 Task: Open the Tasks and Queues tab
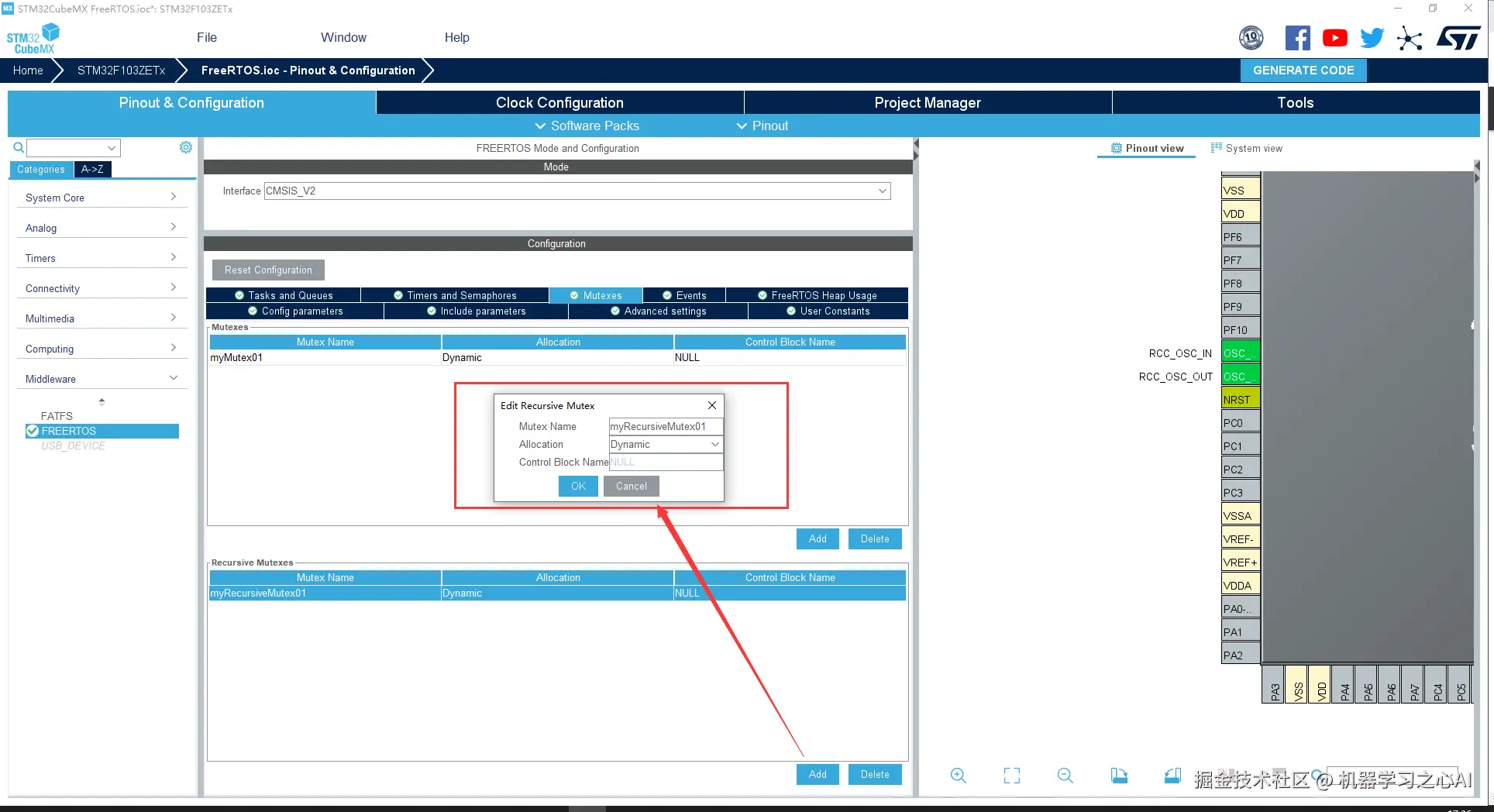tap(284, 295)
